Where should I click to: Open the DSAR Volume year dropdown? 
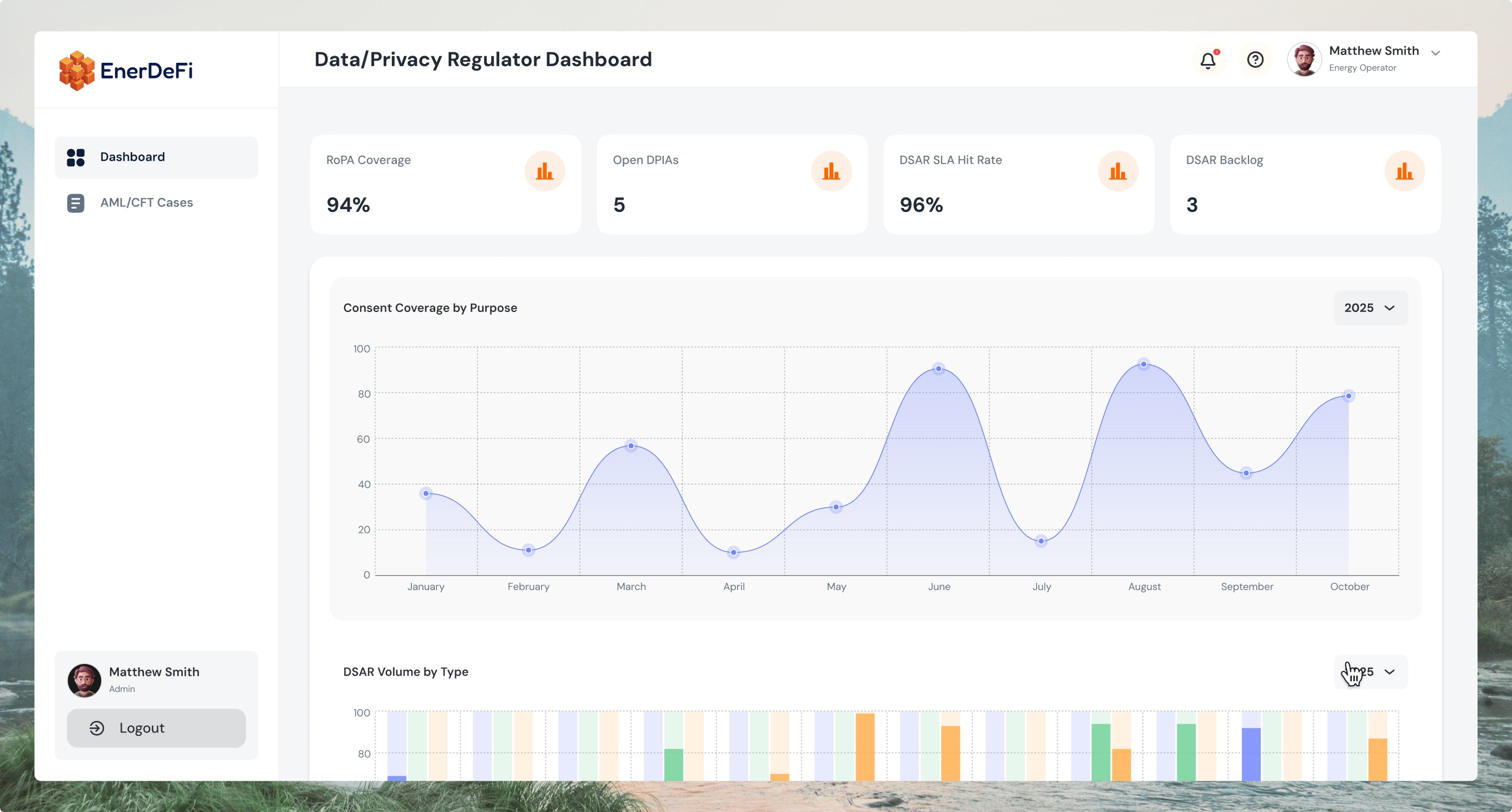[x=1371, y=672]
